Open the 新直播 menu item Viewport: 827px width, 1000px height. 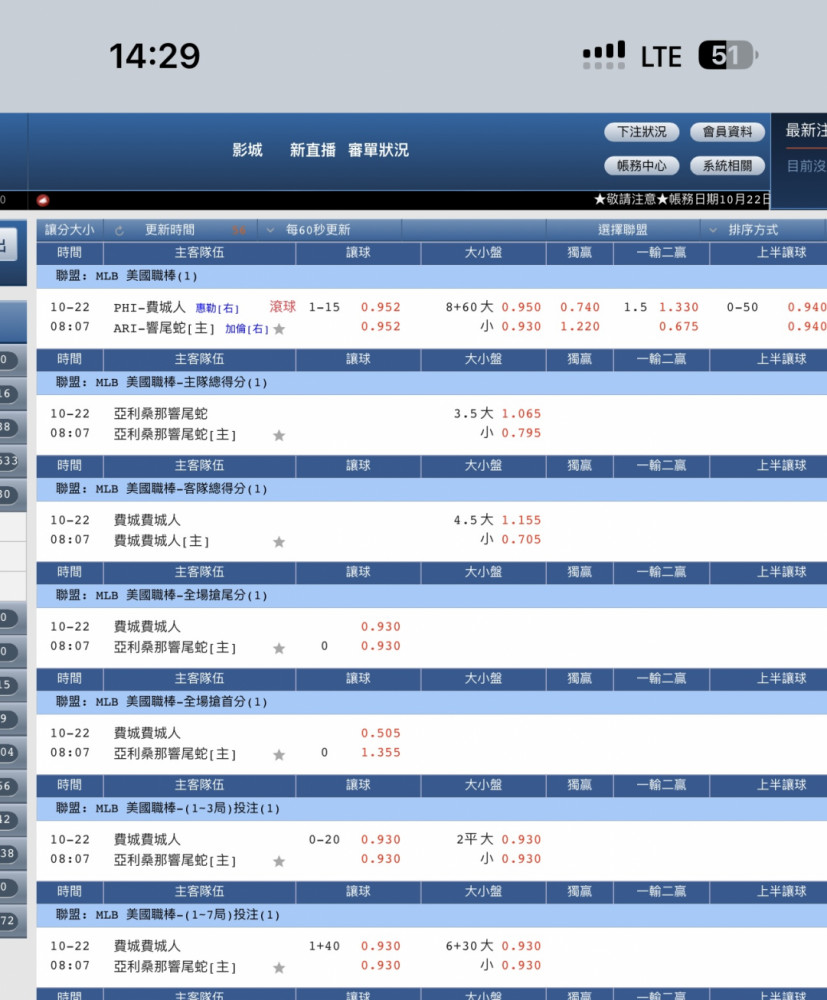pos(312,150)
